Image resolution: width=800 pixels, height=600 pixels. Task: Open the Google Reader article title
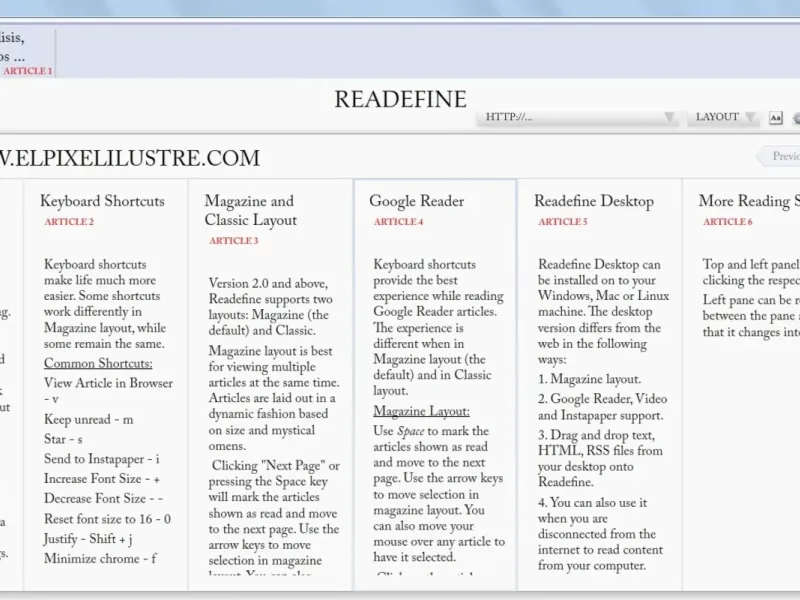[x=416, y=201]
